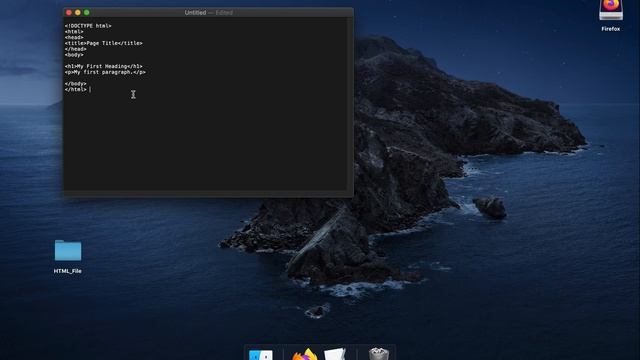Open the Trash in the Dock
This screenshot has height=360, width=640.
point(379,354)
